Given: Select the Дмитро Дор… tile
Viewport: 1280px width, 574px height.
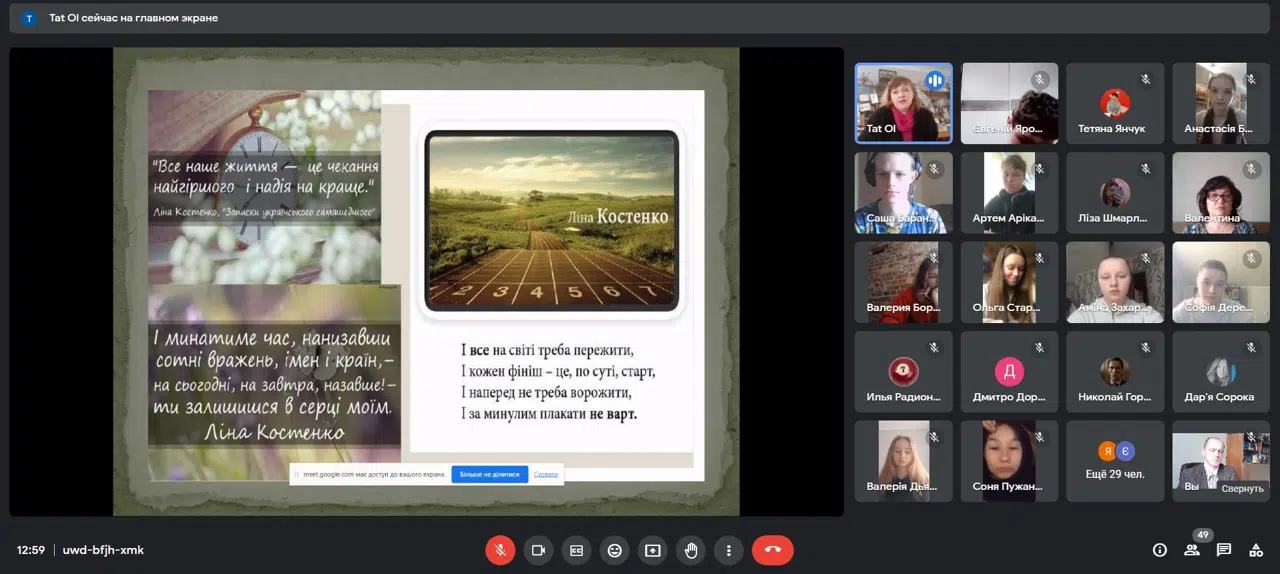Looking at the screenshot, I should (x=1009, y=372).
